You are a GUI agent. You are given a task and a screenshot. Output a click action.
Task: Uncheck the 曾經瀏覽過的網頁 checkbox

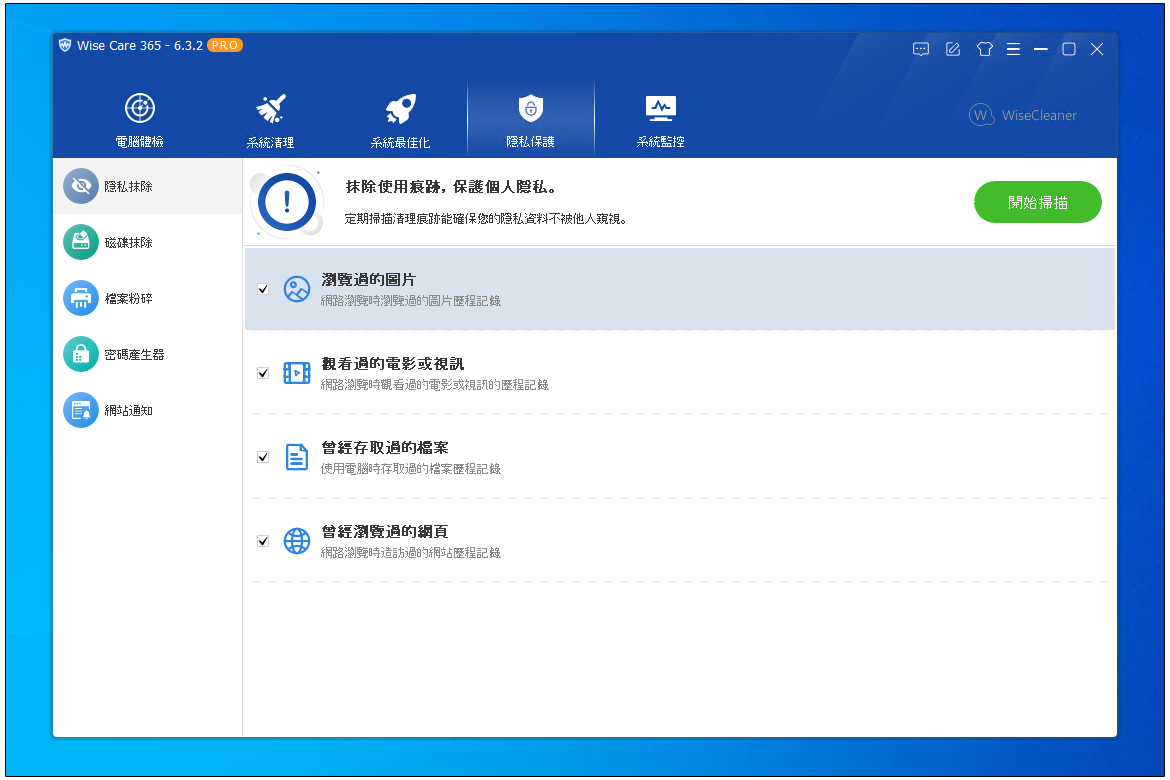pos(263,541)
